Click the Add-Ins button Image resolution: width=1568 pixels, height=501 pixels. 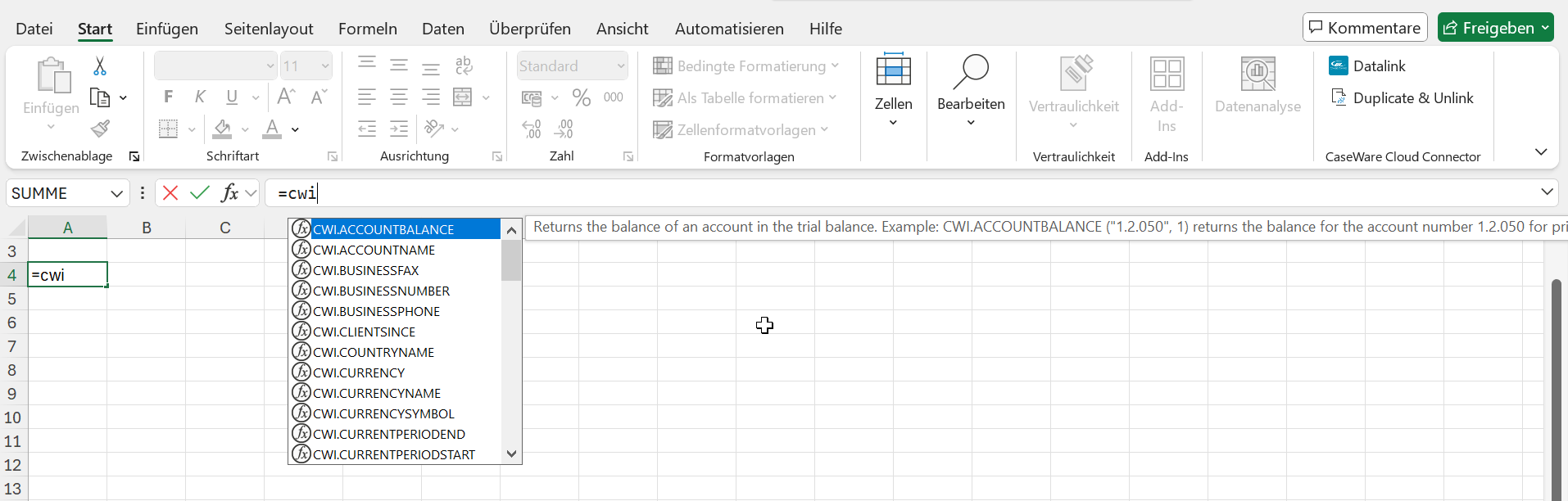click(x=1167, y=93)
